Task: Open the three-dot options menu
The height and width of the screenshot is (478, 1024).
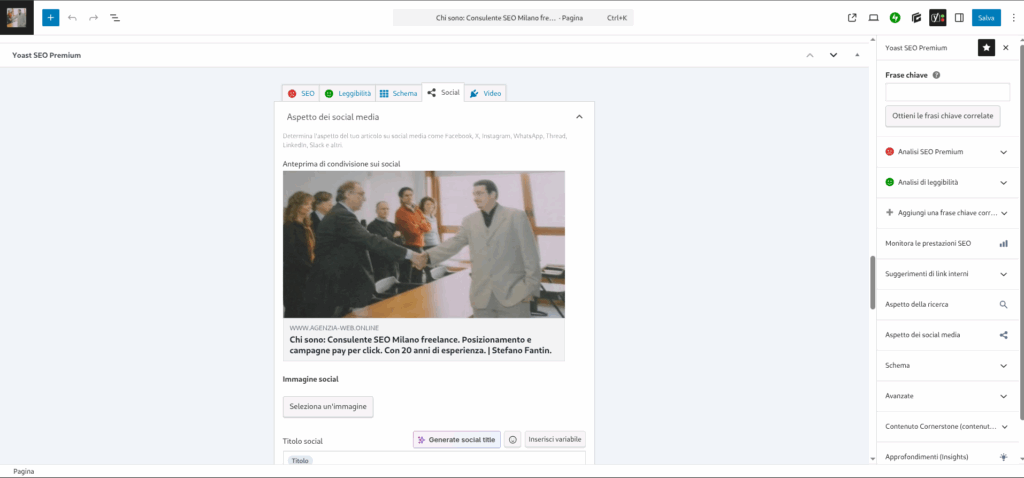Action: coord(1013,18)
